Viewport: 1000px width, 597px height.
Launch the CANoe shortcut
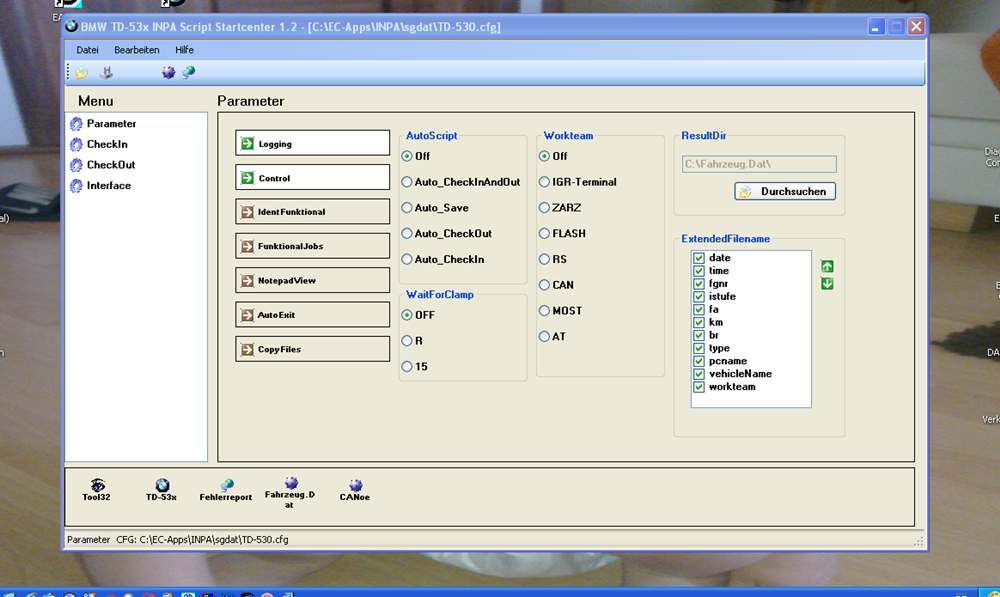[x=354, y=489]
